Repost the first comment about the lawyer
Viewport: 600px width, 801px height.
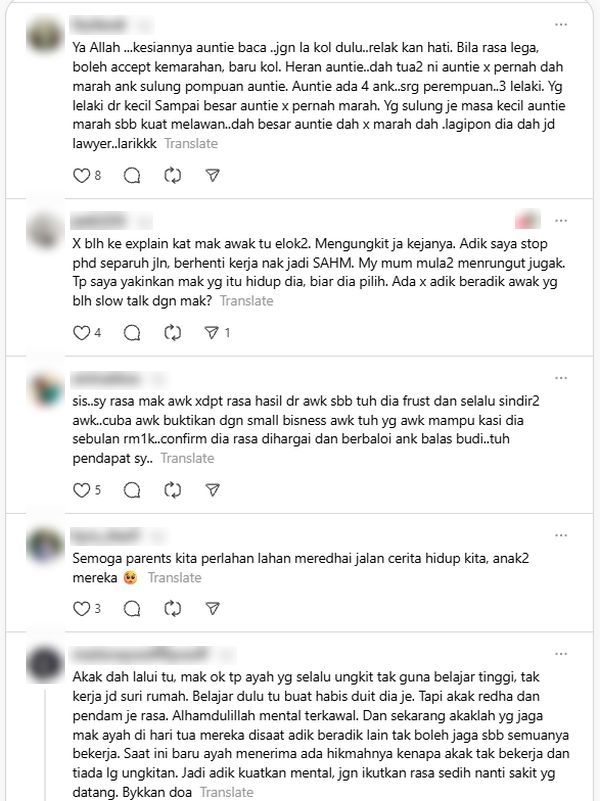click(173, 176)
